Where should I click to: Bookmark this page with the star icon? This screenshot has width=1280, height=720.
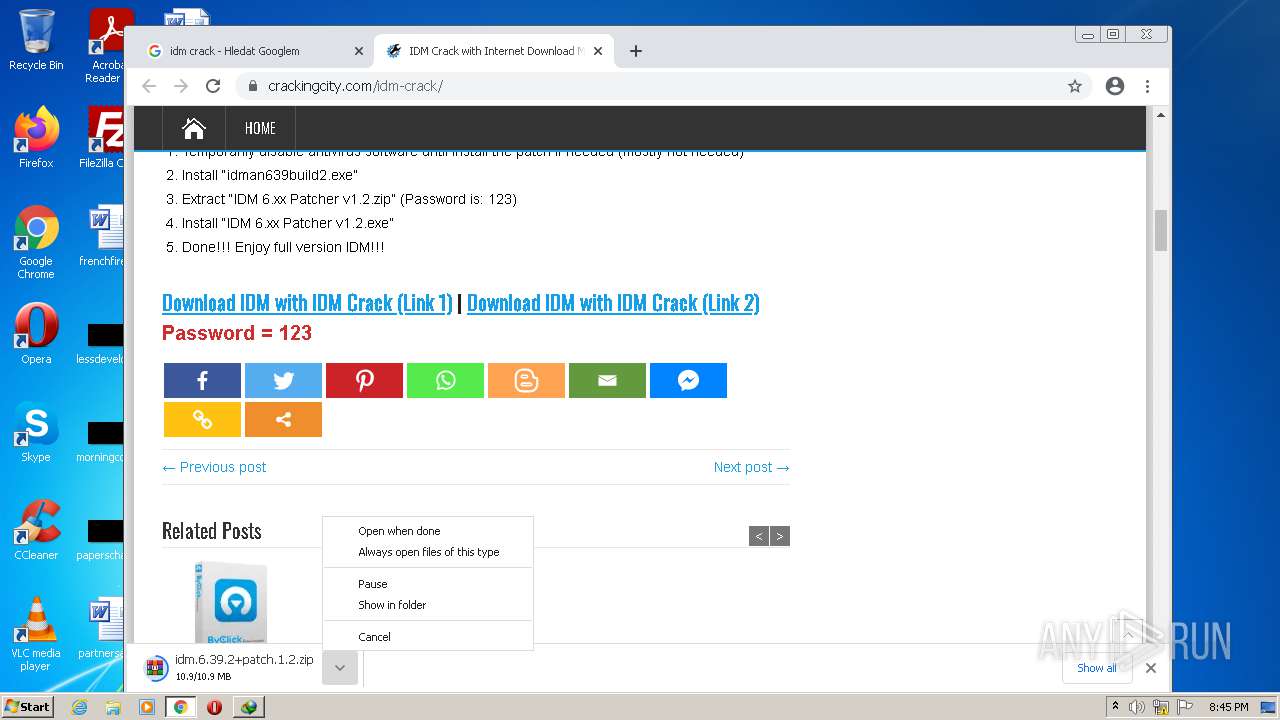coord(1075,86)
